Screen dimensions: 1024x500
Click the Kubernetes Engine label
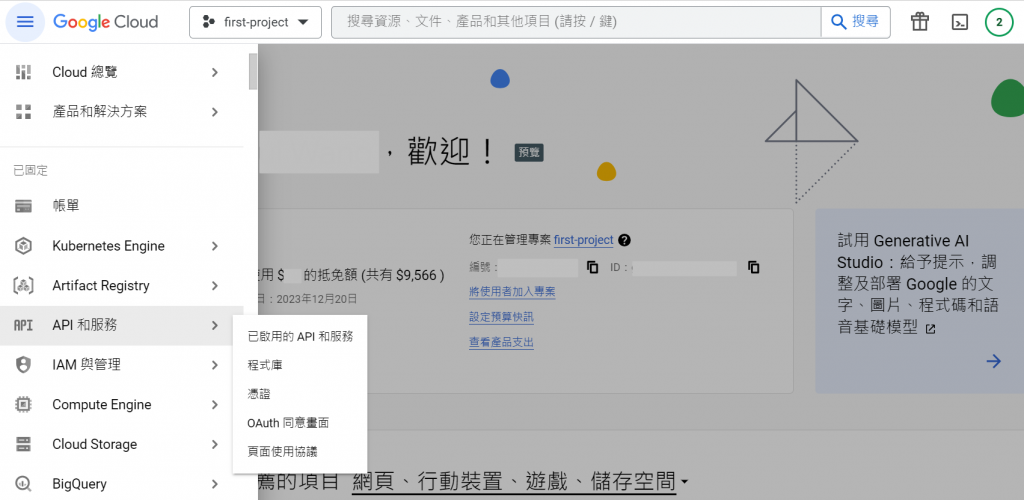(x=108, y=246)
